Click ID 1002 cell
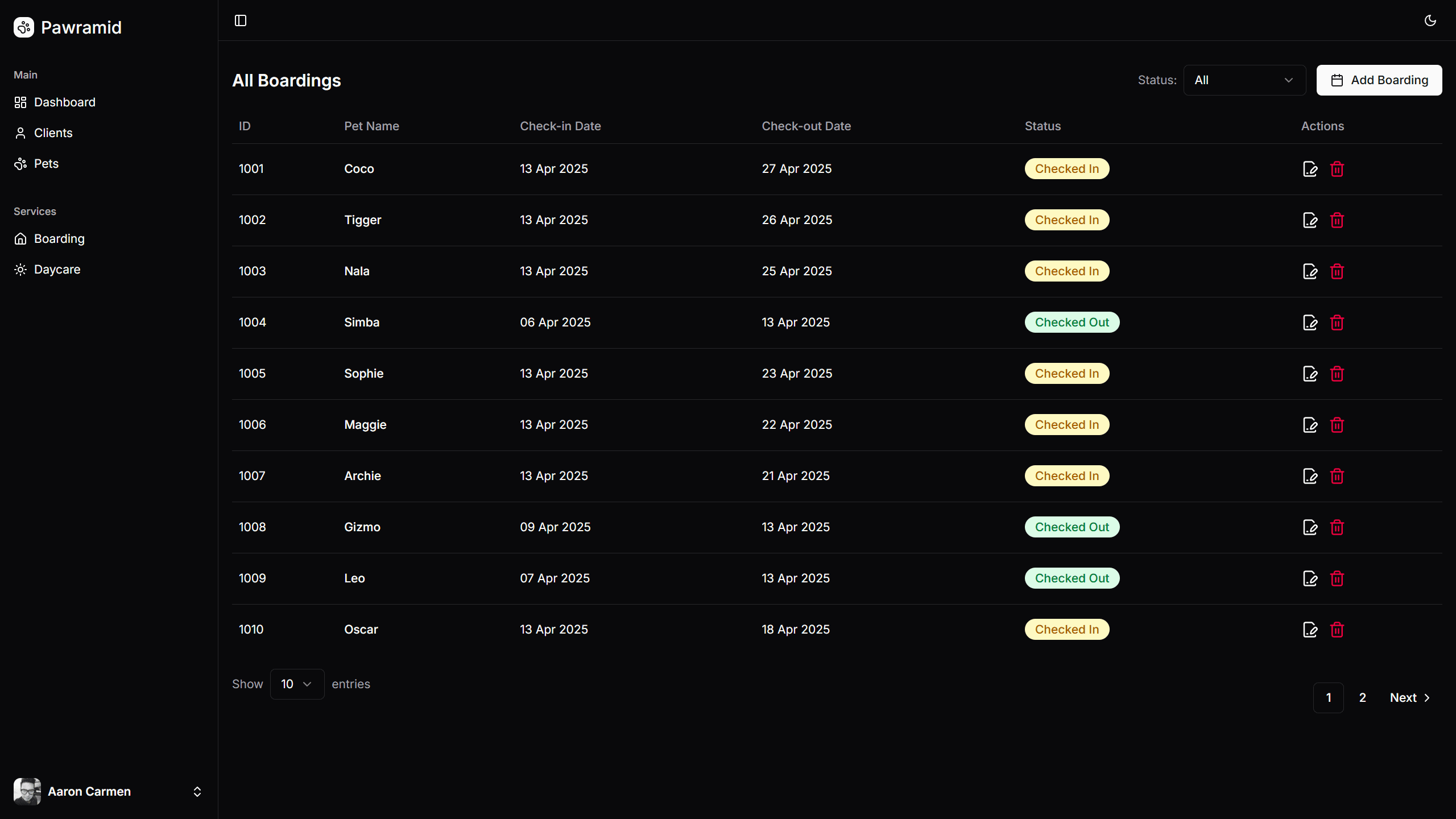The image size is (1456, 819). coord(253,220)
